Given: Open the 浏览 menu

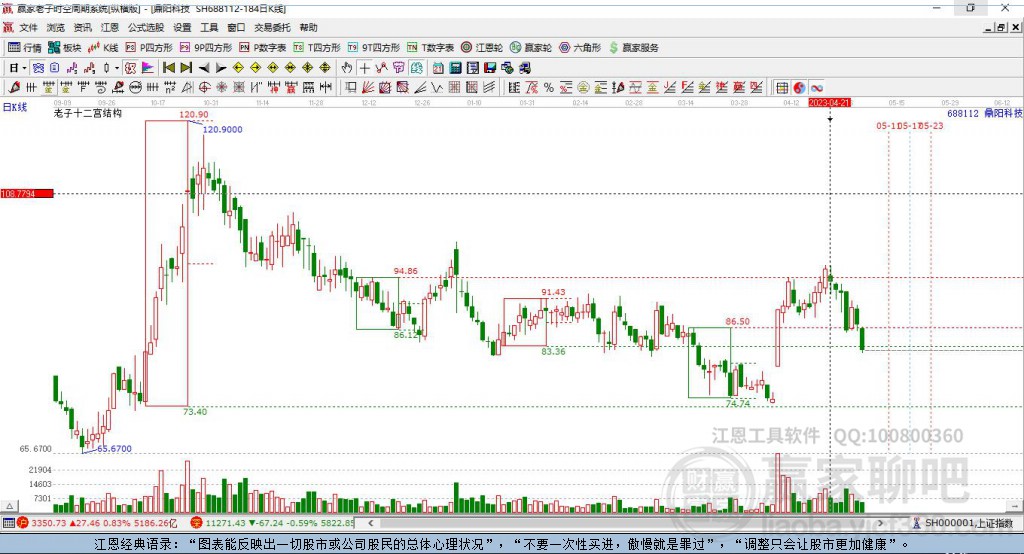Looking at the screenshot, I should (56, 27).
